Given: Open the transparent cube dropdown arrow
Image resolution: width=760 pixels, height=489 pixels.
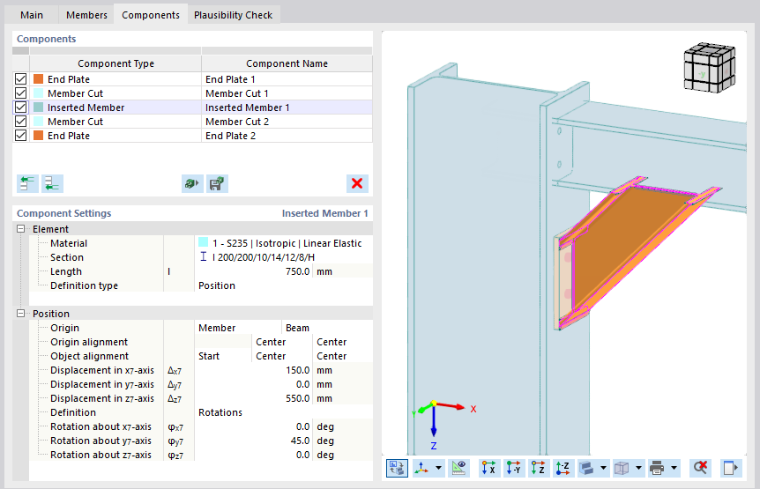Looking at the screenshot, I should [x=639, y=468].
